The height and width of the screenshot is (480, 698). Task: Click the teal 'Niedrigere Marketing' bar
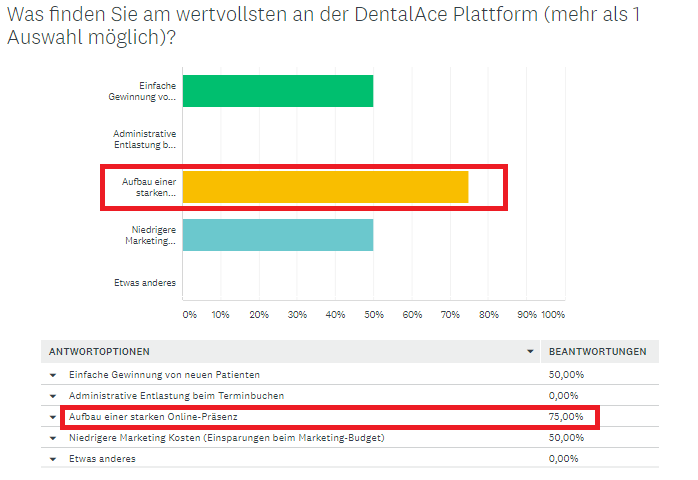(278, 235)
